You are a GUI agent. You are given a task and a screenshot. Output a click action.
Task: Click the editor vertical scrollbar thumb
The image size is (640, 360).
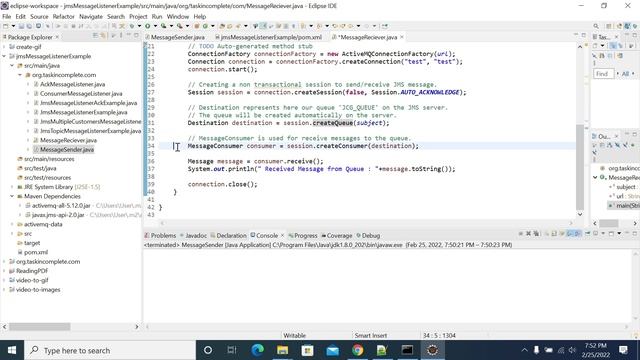tap(580, 167)
